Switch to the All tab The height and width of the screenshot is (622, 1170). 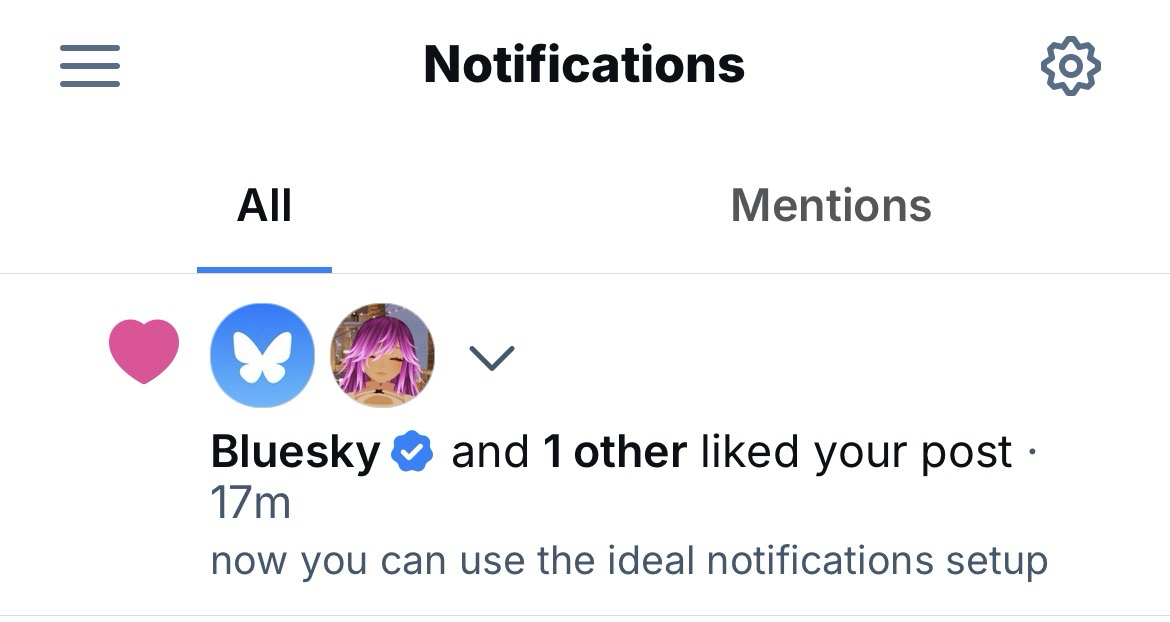click(x=264, y=206)
